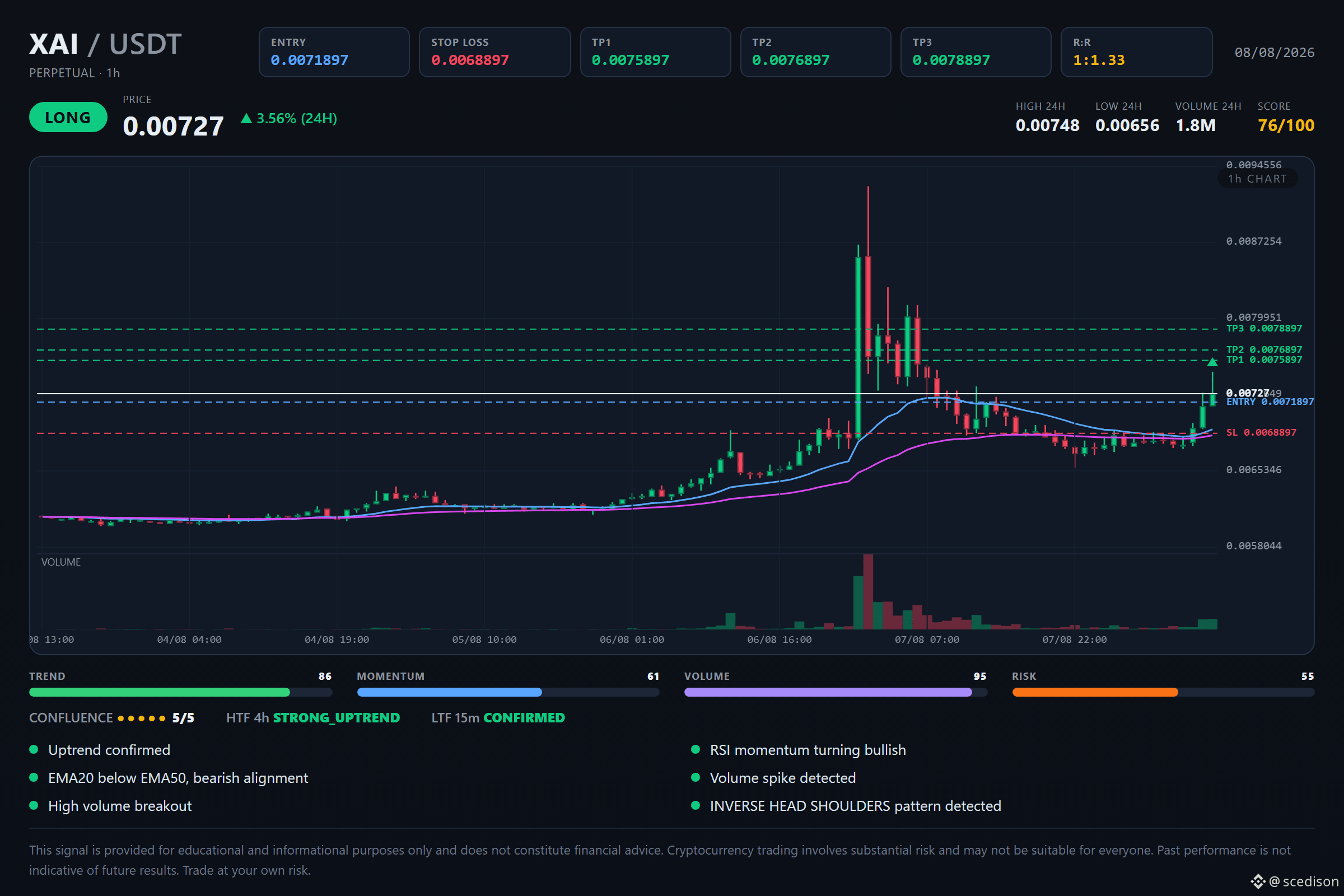The height and width of the screenshot is (896, 1344).
Task: Click the "3.56% (24H)" change text
Action: (297, 118)
